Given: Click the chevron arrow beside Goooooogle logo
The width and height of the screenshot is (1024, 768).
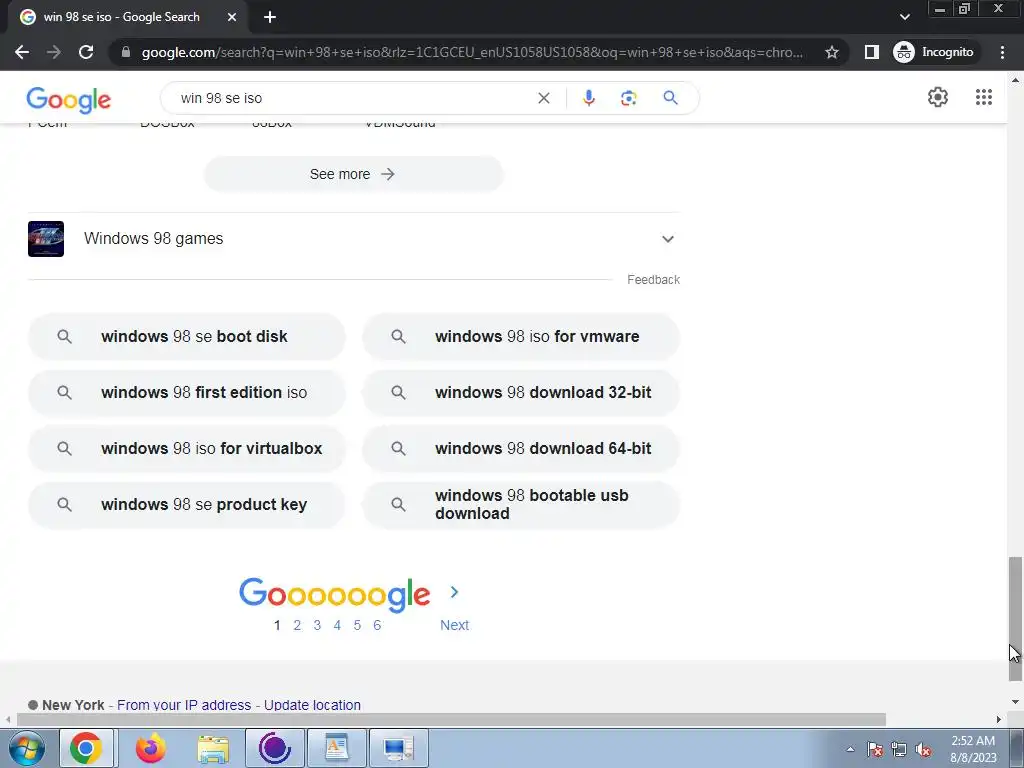Looking at the screenshot, I should point(455,592).
